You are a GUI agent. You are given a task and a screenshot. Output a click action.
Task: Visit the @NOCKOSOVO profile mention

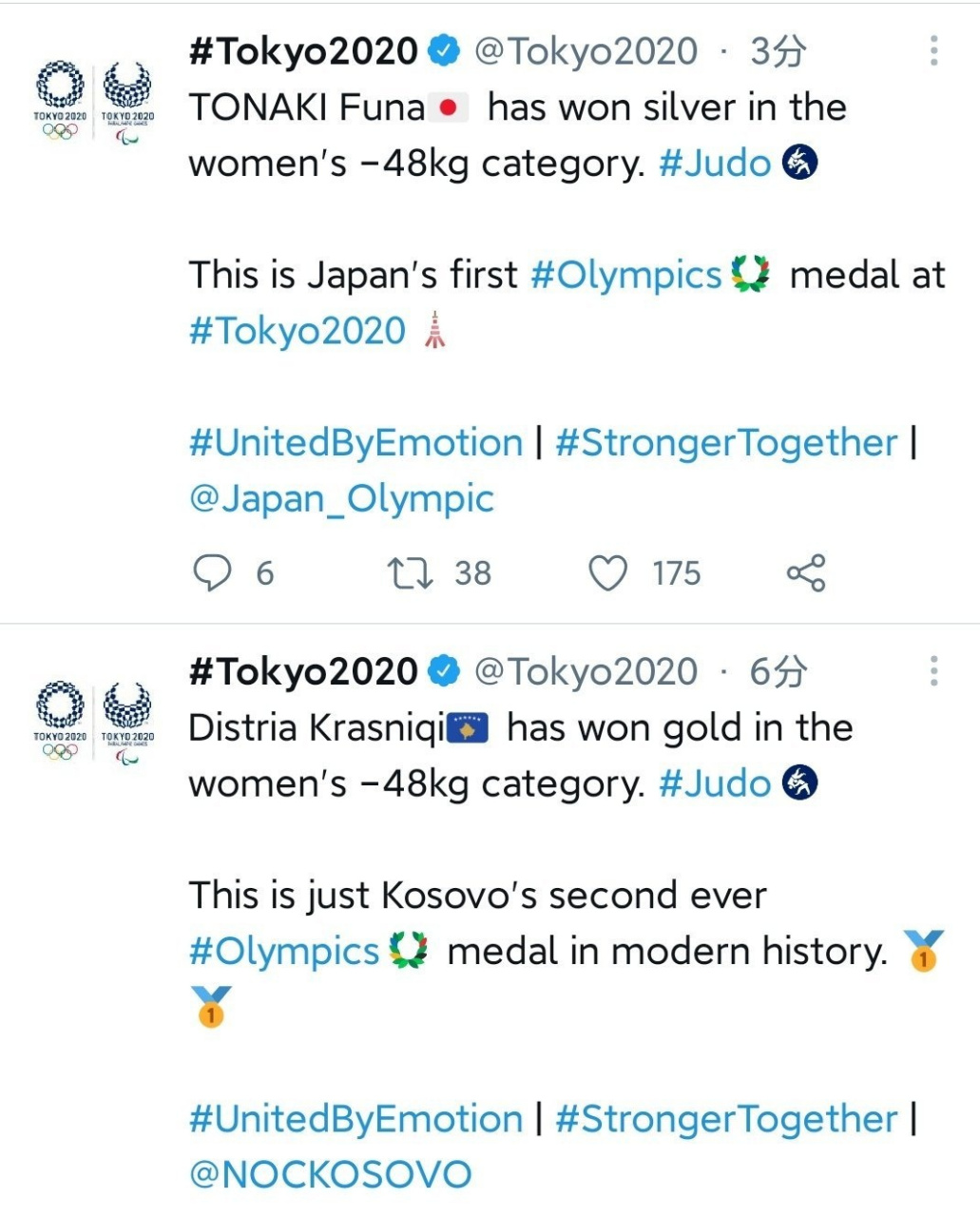click(331, 1174)
